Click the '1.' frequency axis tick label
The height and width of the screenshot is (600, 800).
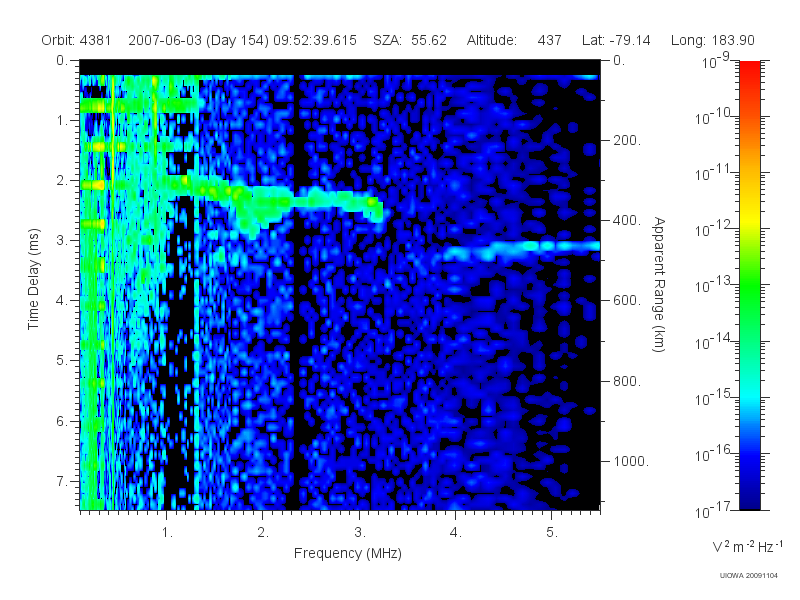(167, 533)
